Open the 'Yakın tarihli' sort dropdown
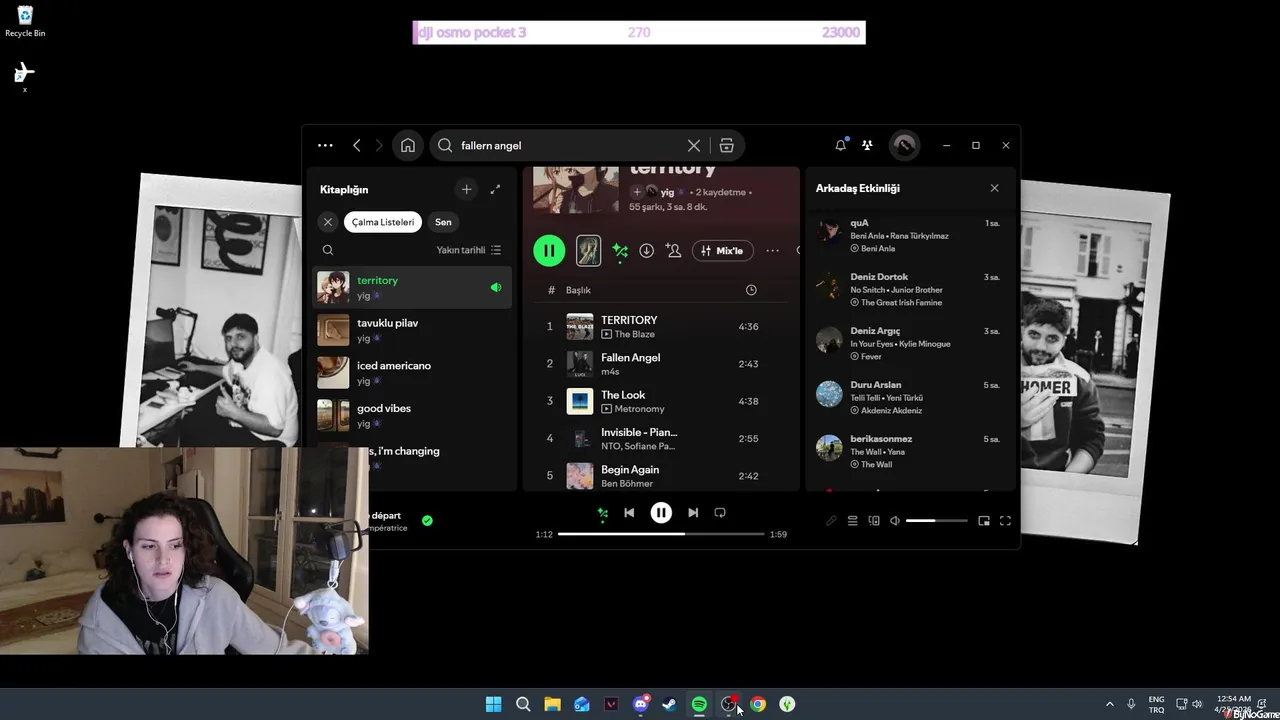 (x=469, y=250)
